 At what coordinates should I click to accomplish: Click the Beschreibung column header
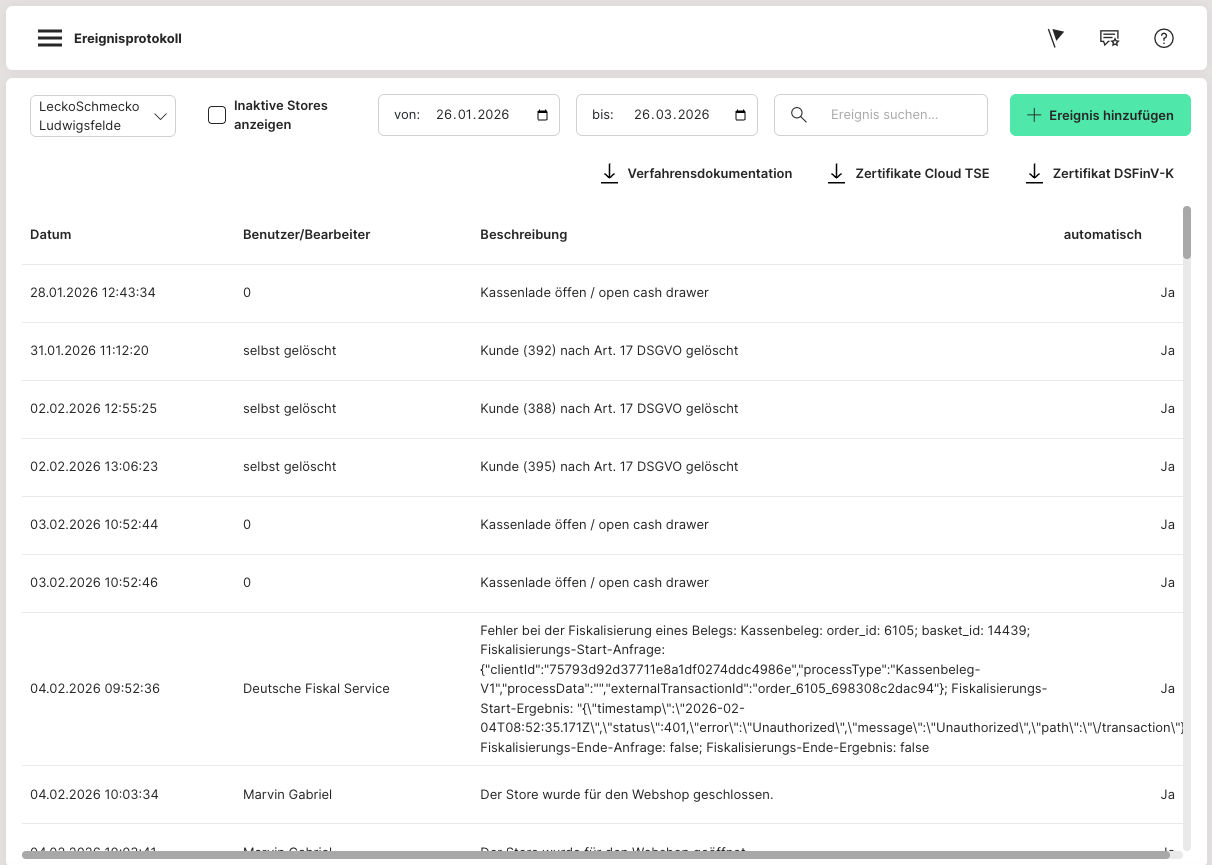click(x=523, y=235)
